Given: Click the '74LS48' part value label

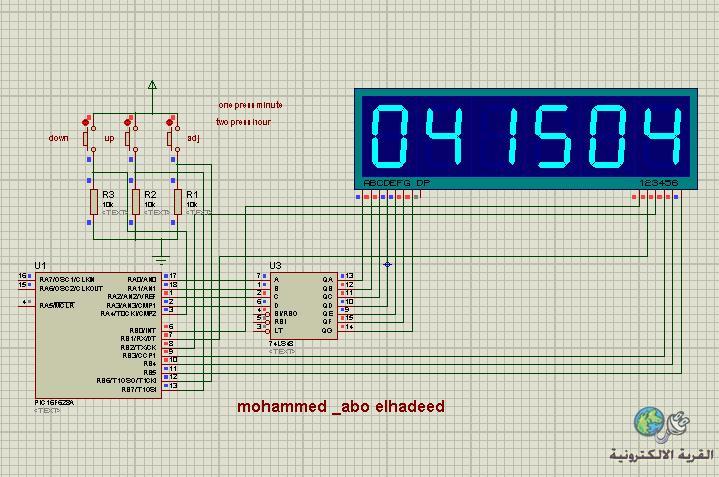Looking at the screenshot, I should point(281,344).
